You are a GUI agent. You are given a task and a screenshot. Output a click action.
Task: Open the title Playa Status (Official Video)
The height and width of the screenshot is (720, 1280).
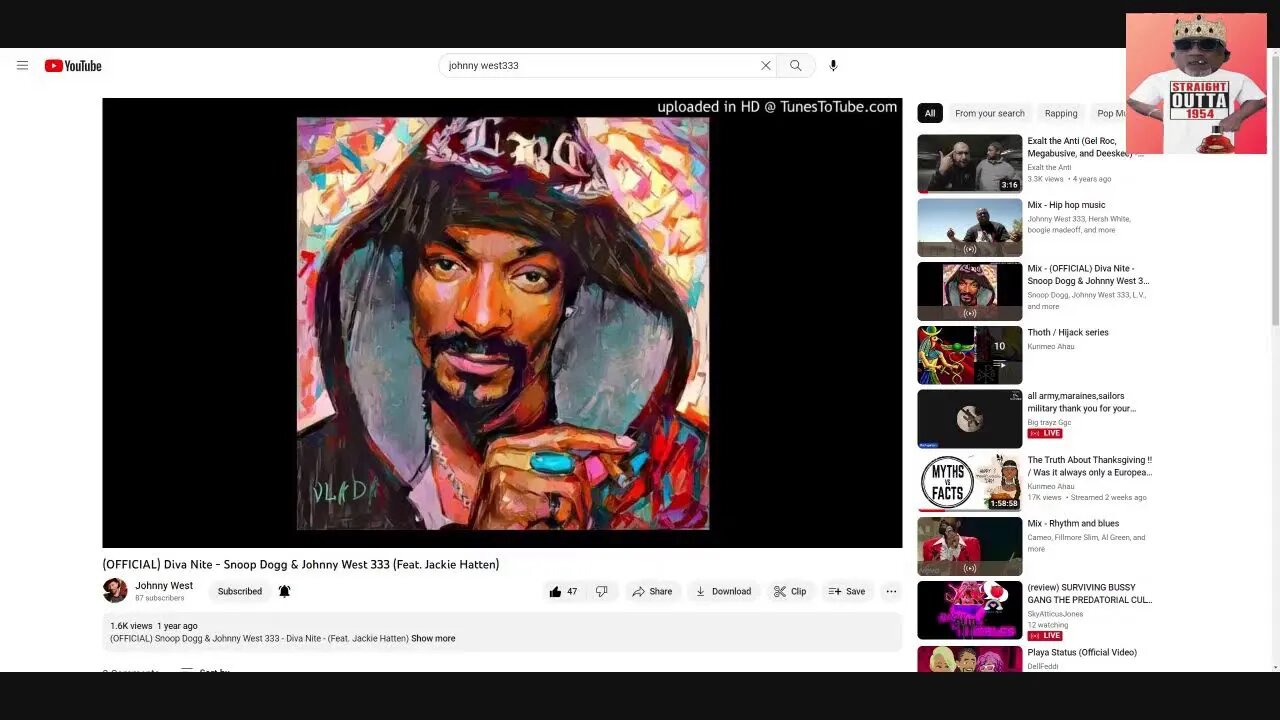[1082, 652]
